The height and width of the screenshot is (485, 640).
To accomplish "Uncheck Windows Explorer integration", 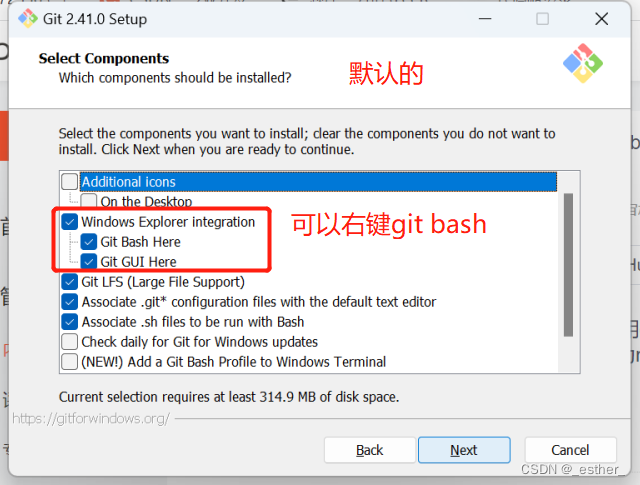I will [x=70, y=222].
